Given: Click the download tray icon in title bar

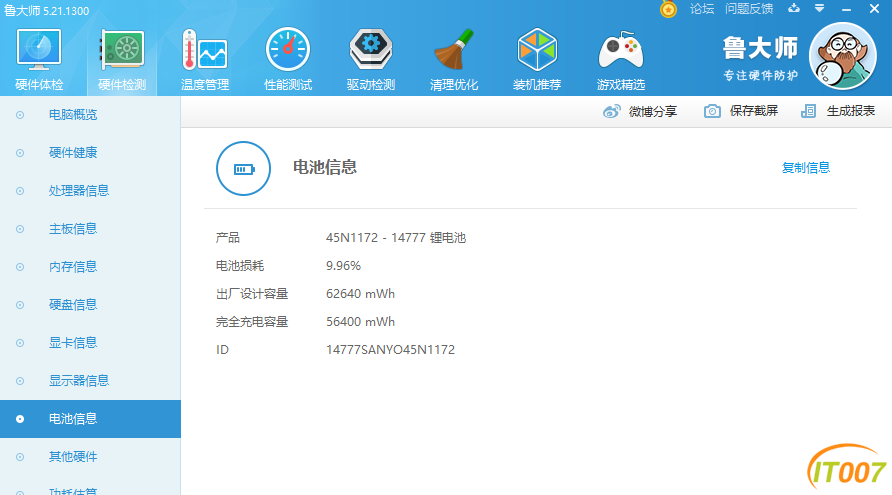Looking at the screenshot, I should 794,9.
